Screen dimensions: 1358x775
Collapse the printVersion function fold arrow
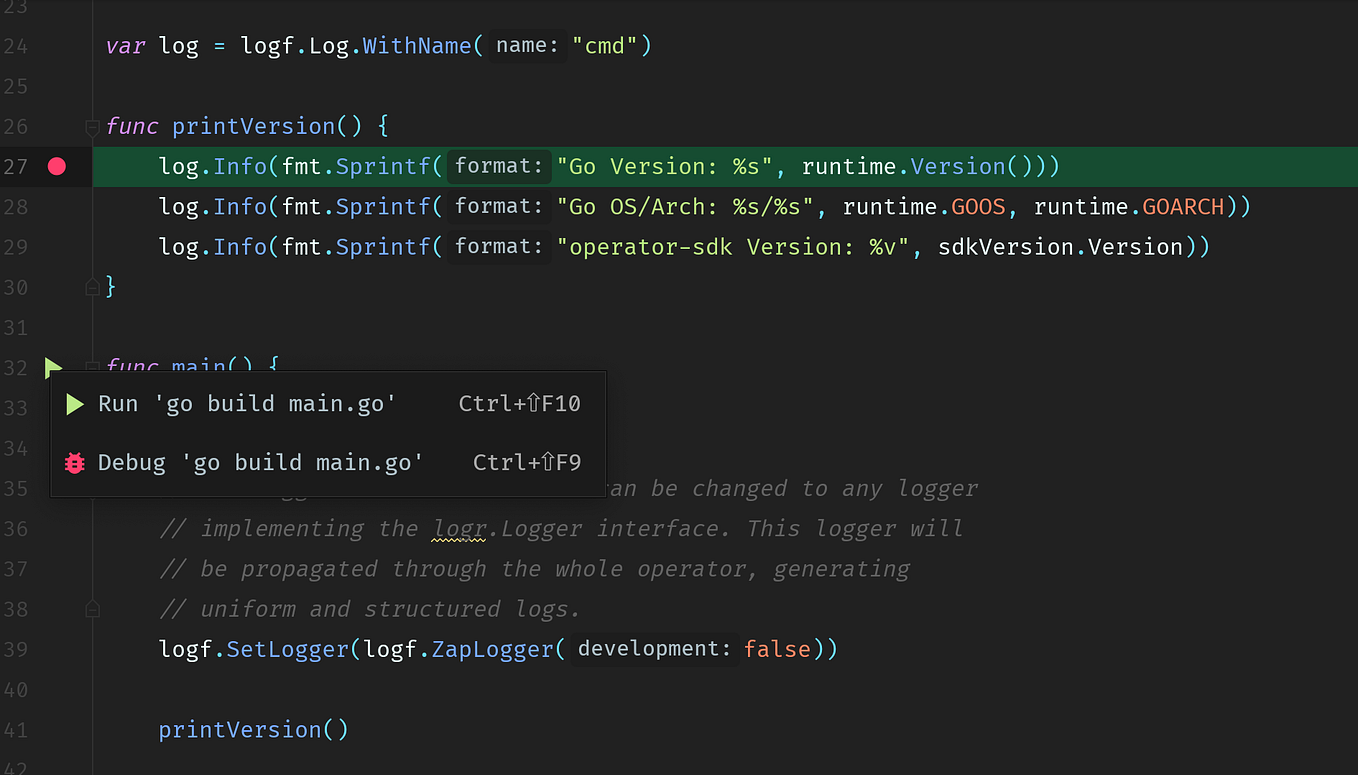click(91, 127)
